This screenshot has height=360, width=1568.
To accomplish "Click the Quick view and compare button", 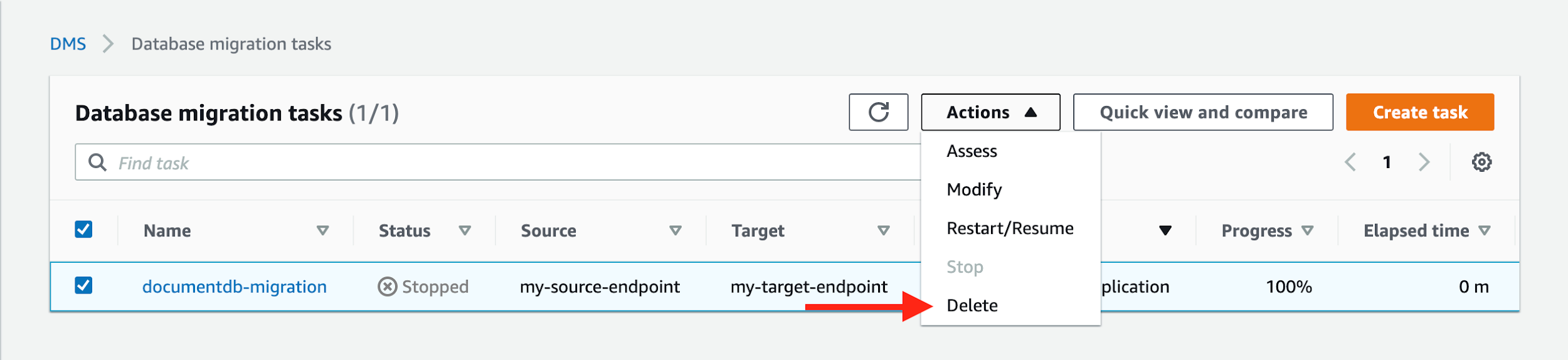I will click(1203, 112).
